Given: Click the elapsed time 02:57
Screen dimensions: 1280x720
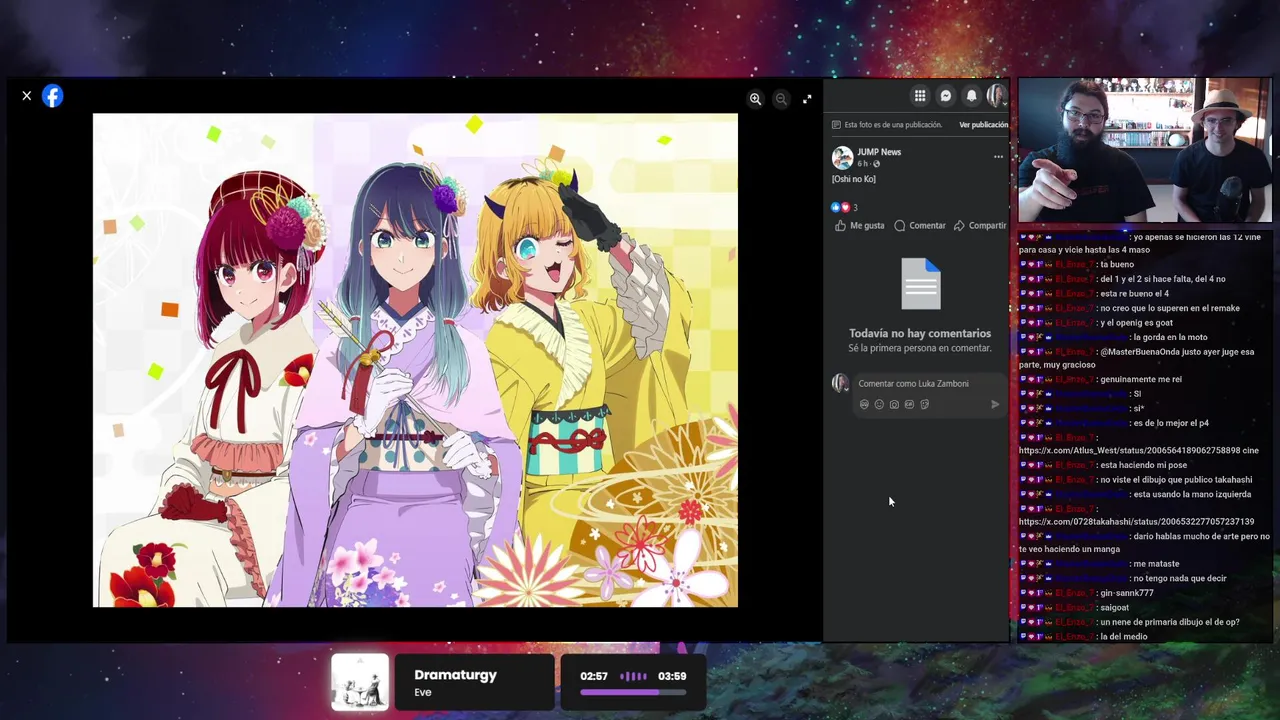Looking at the screenshot, I should click(594, 677).
